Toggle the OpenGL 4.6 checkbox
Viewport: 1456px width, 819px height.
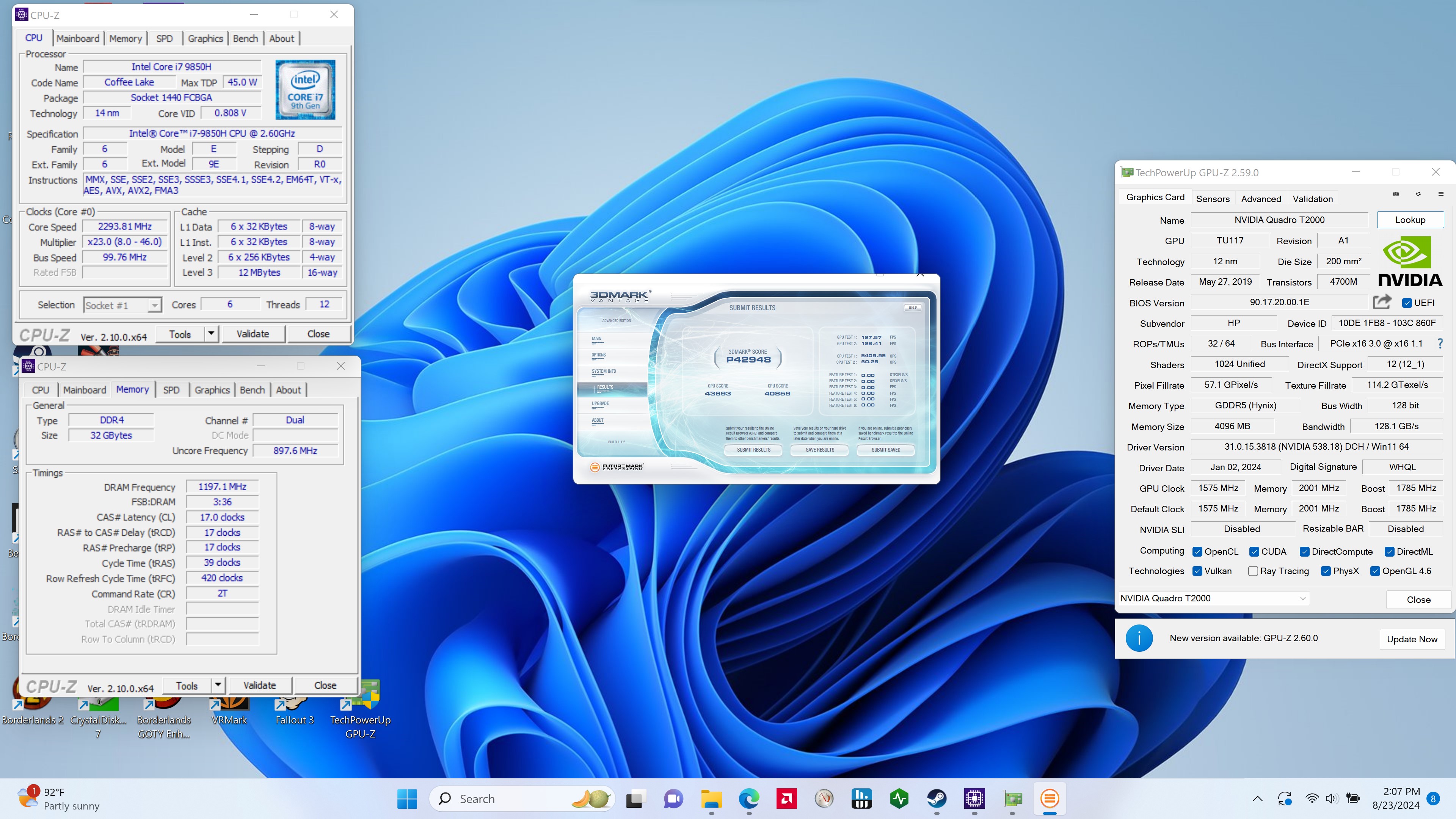(x=1375, y=571)
